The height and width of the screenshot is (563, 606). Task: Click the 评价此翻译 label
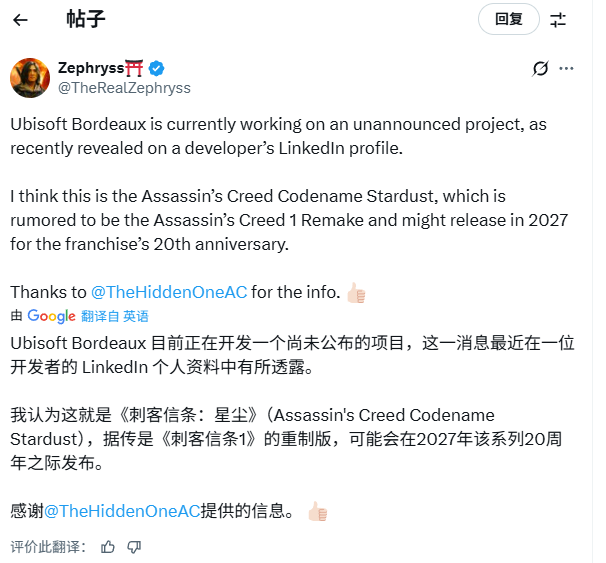pyautogui.click(x=48, y=547)
